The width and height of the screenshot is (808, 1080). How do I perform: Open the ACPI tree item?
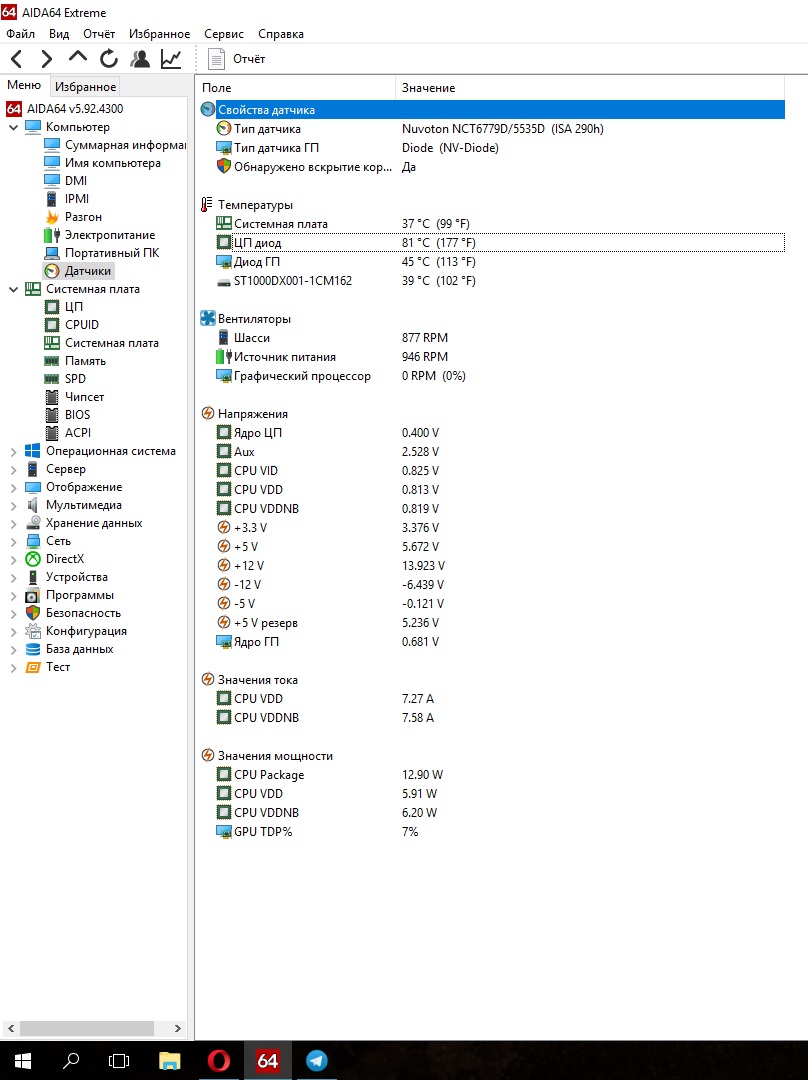pyautogui.click(x=68, y=433)
